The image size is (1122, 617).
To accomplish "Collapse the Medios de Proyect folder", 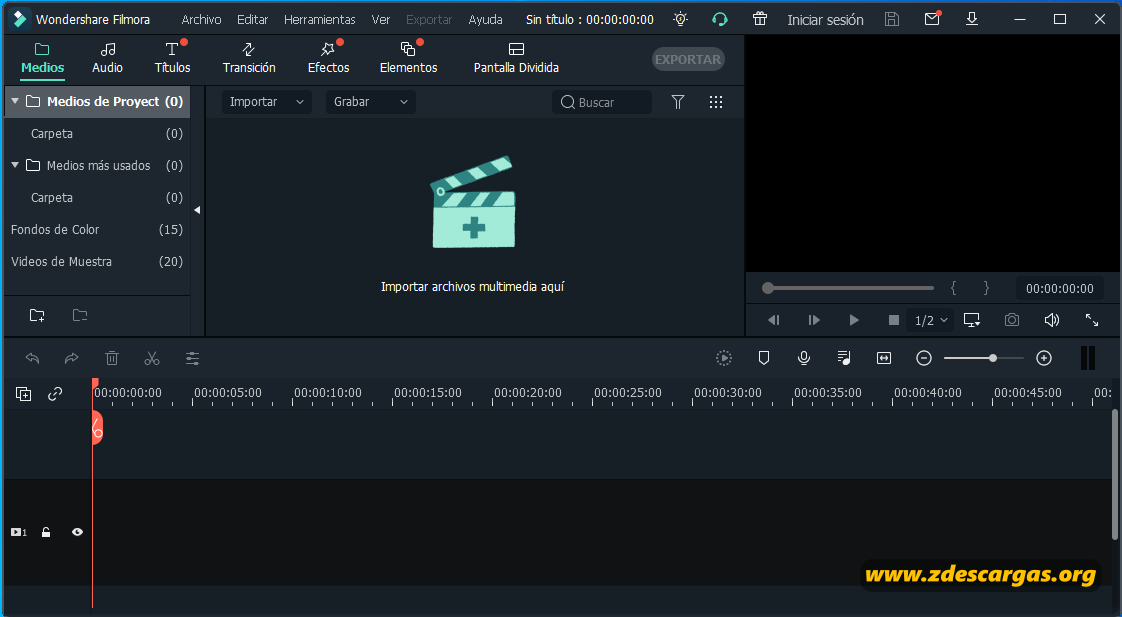I will point(14,101).
